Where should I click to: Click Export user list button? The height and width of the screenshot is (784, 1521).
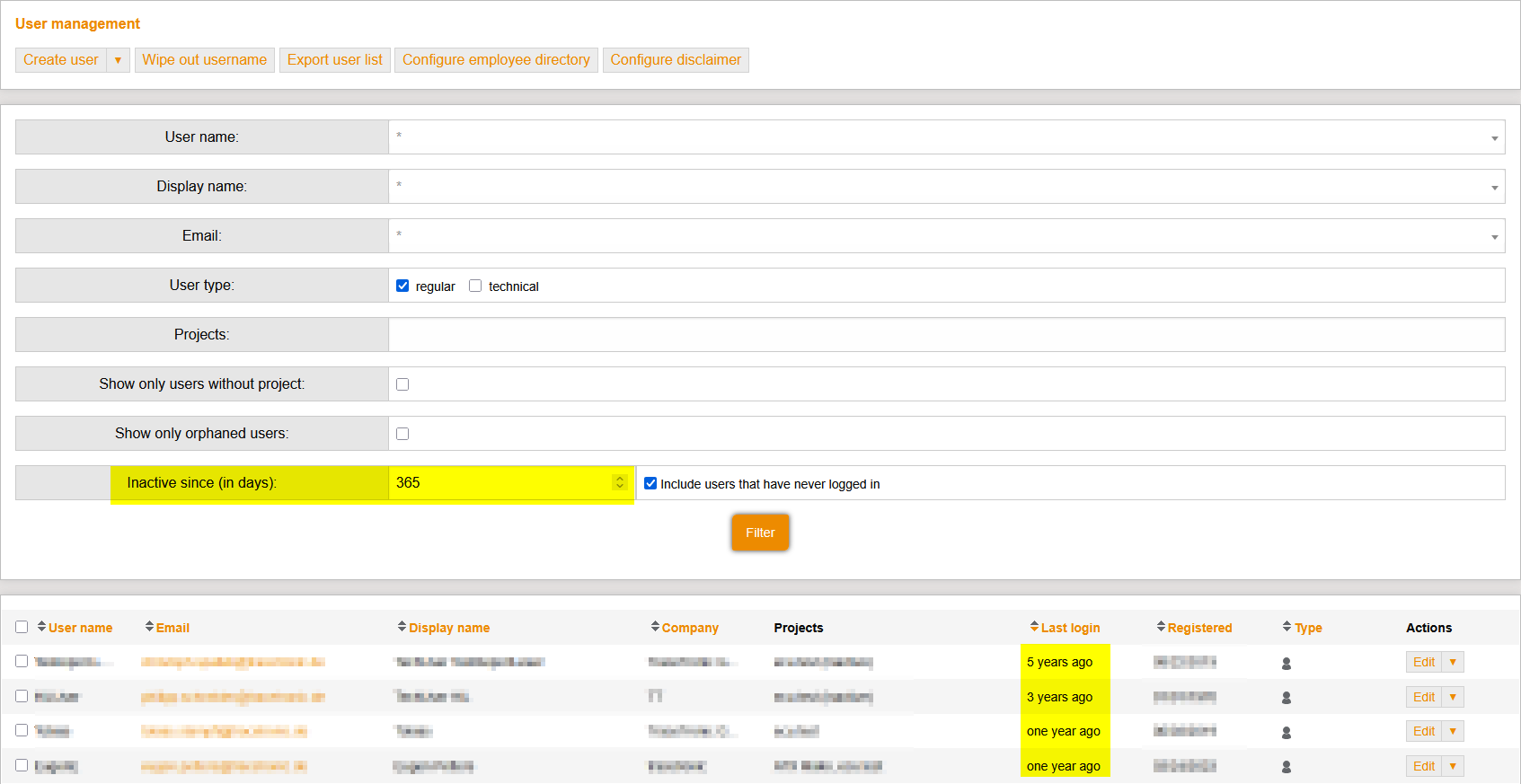point(334,60)
